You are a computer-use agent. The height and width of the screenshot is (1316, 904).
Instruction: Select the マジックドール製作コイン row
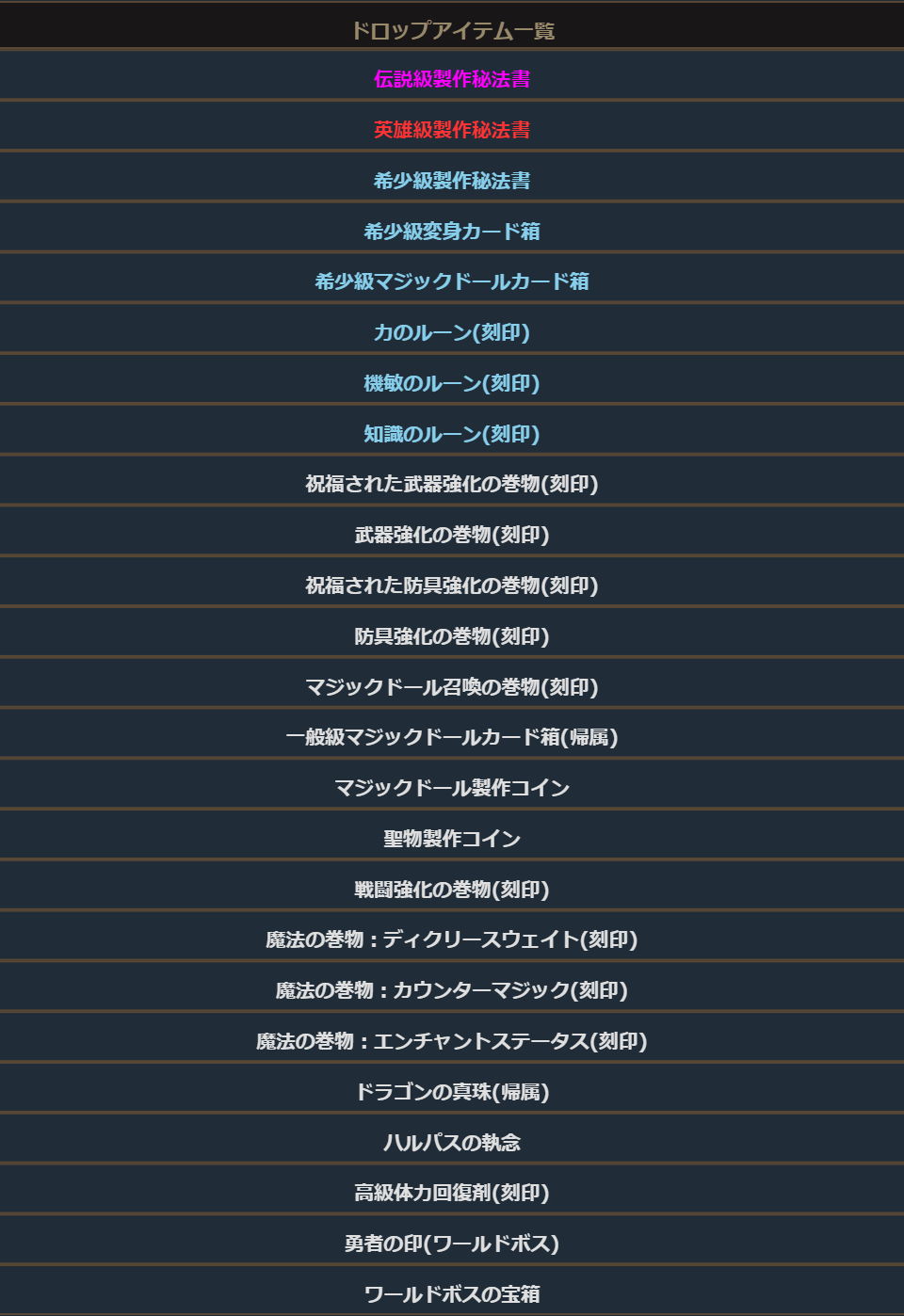(x=452, y=788)
